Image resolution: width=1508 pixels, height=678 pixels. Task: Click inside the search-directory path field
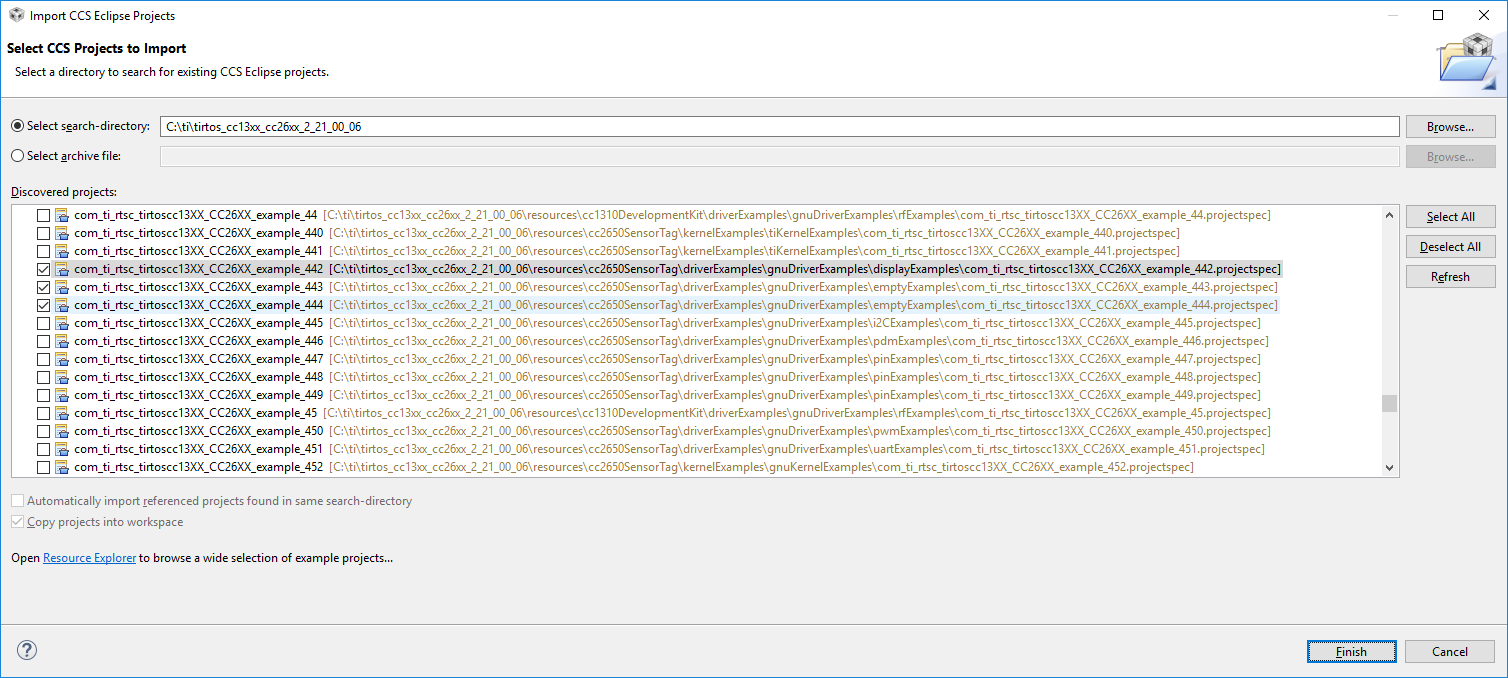tap(700, 125)
